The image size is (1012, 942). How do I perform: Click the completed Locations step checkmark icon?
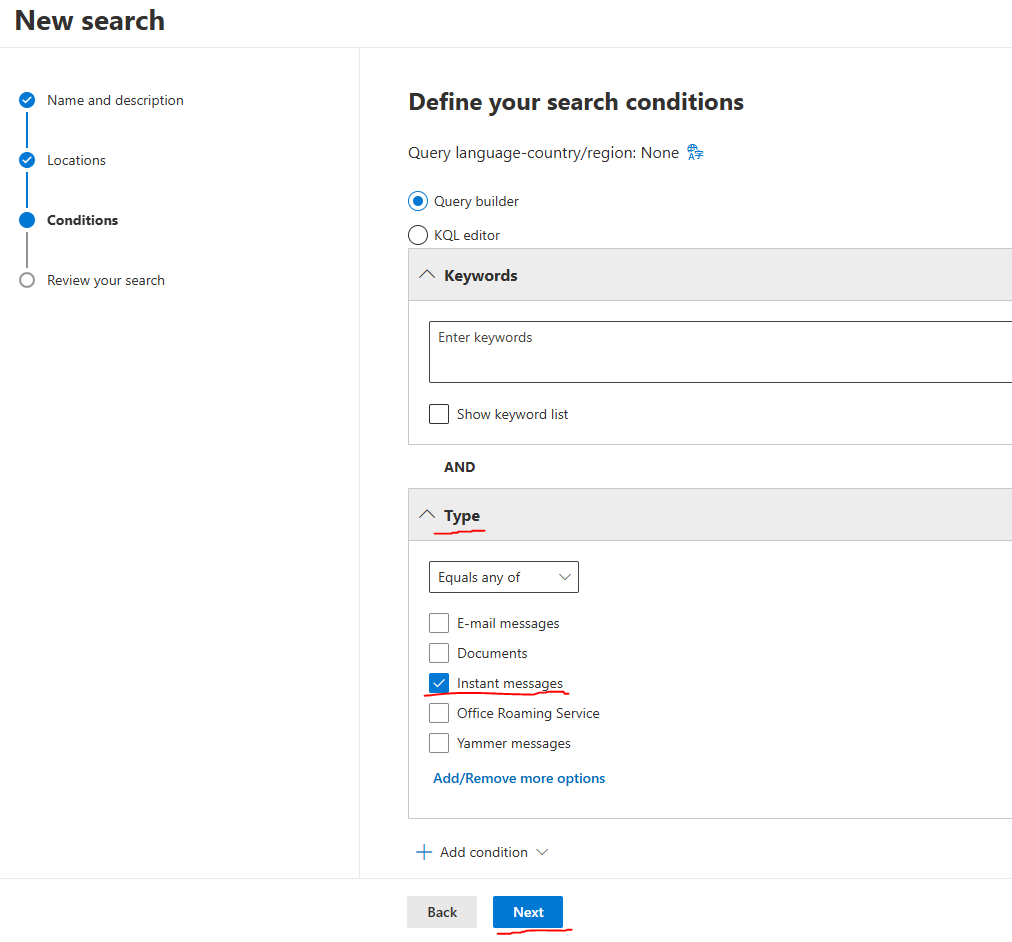coord(27,160)
